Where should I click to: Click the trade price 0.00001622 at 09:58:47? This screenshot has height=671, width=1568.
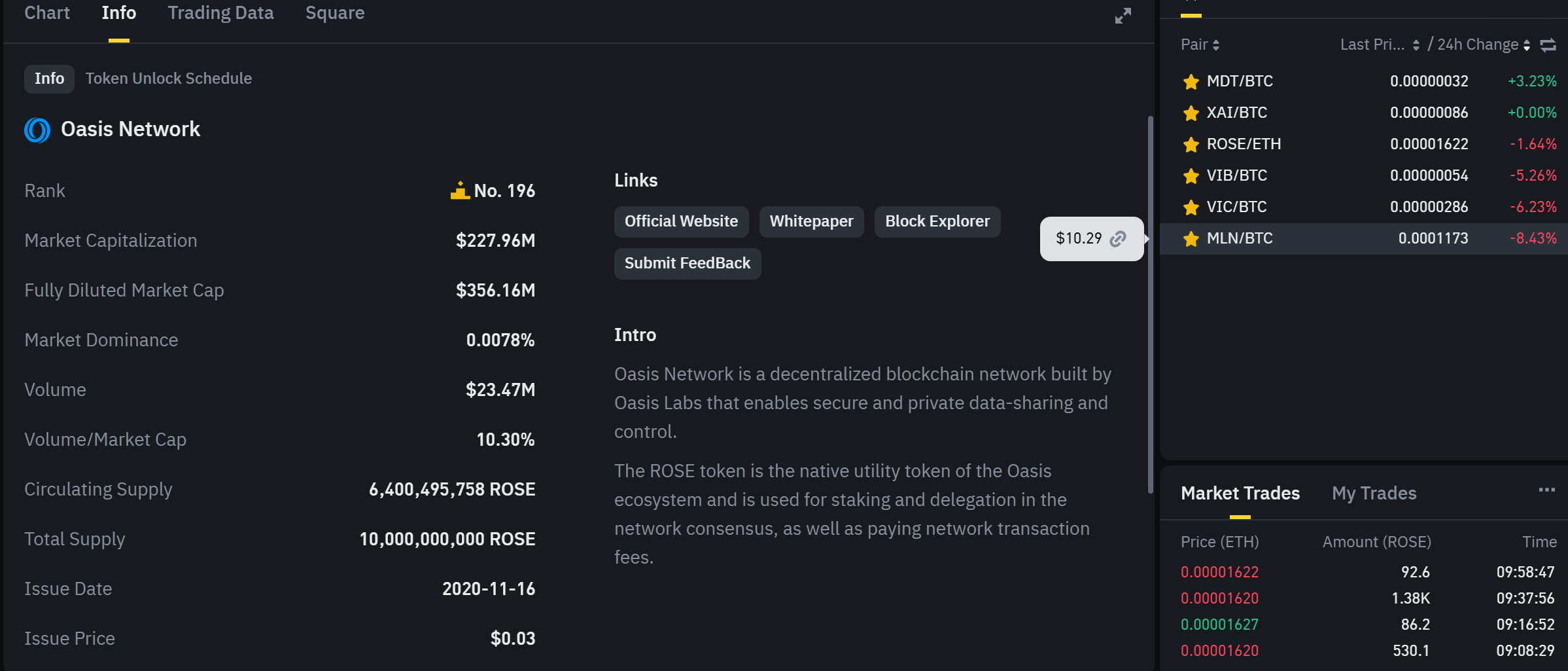click(x=1219, y=572)
